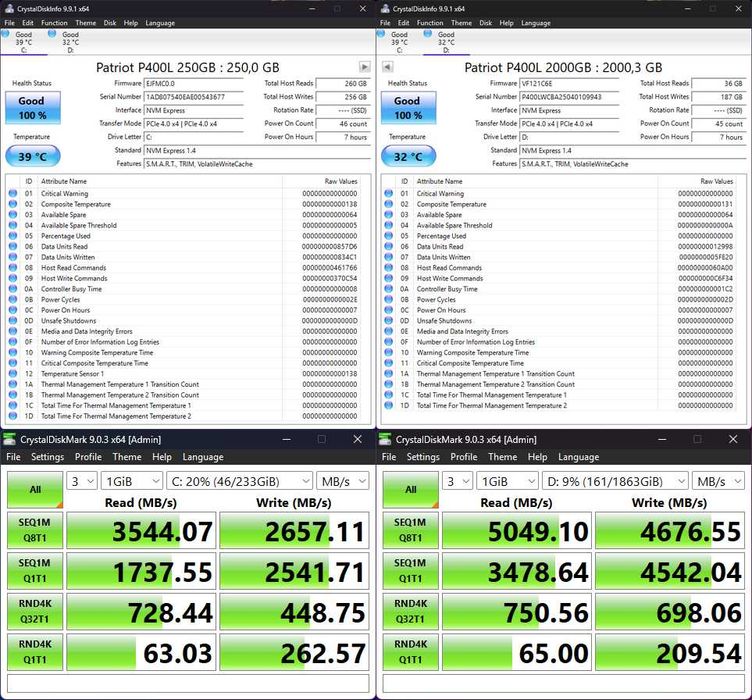The width and height of the screenshot is (752, 700).
Task: Open test count dropdown in D: CrystalDiskMark
Action: tap(458, 481)
